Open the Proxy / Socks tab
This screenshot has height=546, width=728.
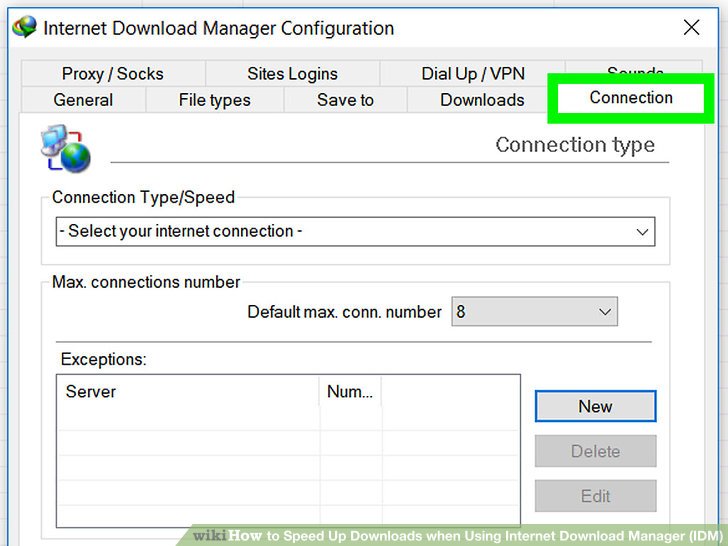(x=113, y=73)
